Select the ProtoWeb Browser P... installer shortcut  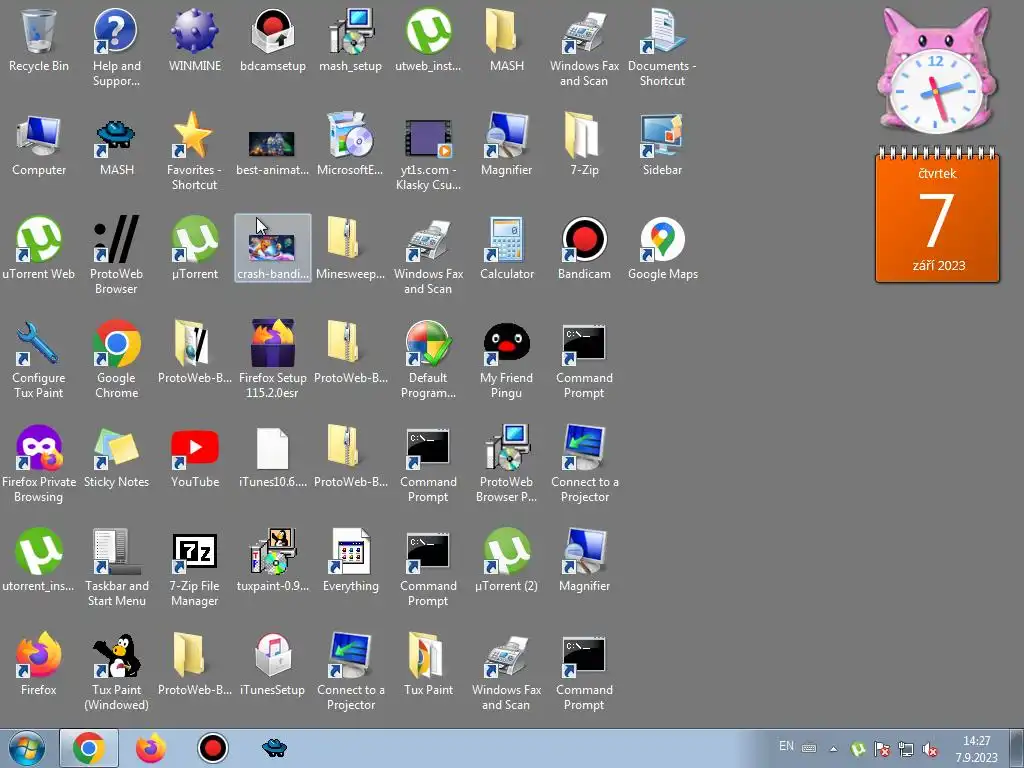click(x=506, y=462)
